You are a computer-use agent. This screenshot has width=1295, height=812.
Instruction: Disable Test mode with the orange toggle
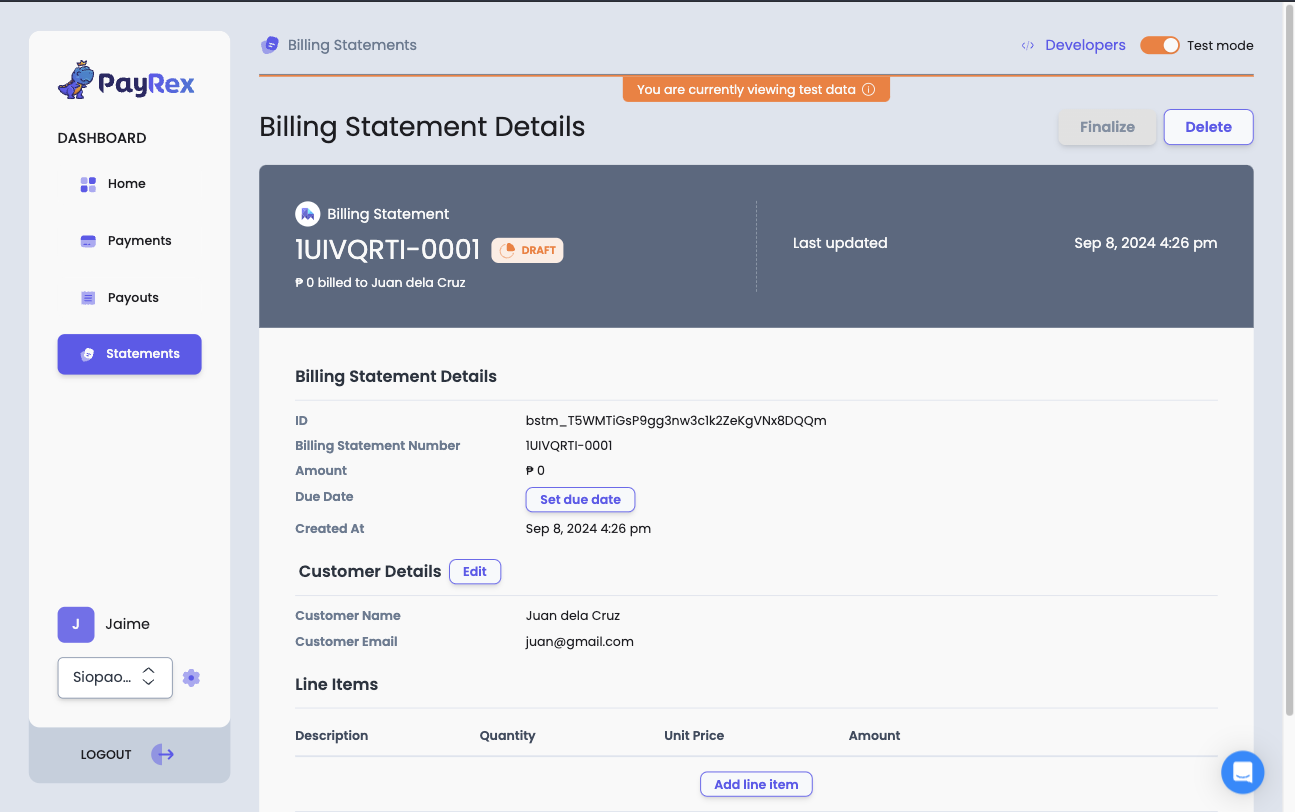(1159, 45)
